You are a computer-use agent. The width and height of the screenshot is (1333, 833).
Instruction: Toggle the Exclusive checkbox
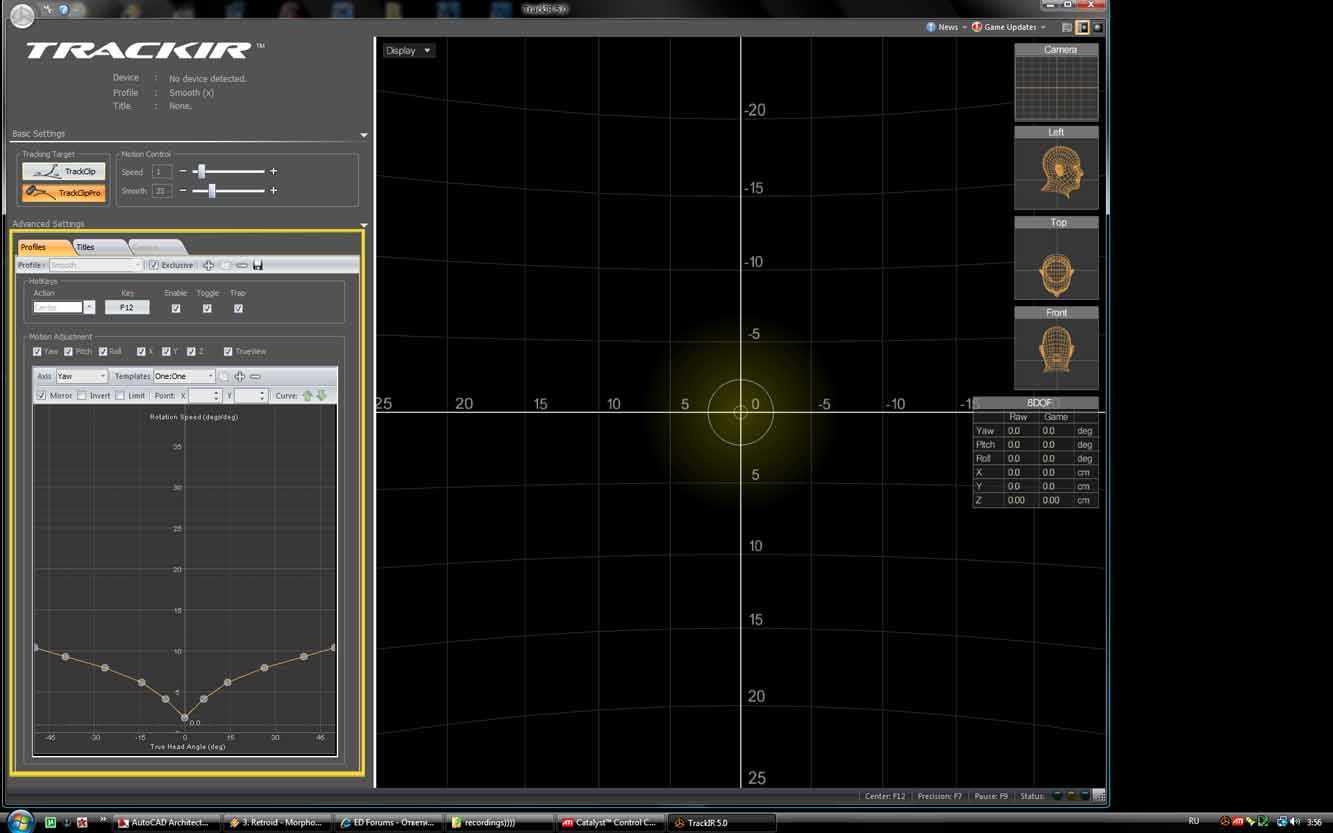(153, 265)
